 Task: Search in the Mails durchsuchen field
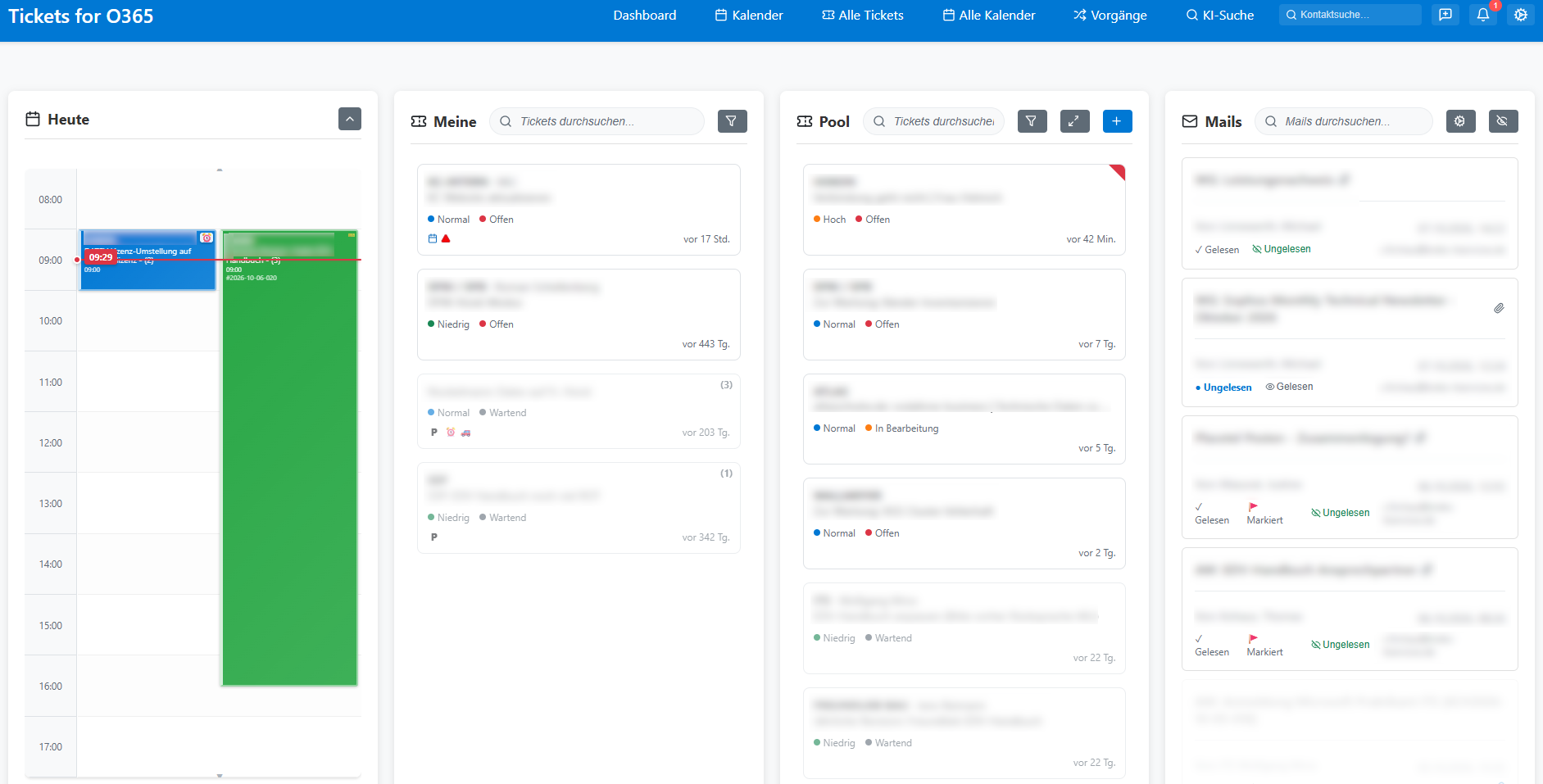[1344, 121]
